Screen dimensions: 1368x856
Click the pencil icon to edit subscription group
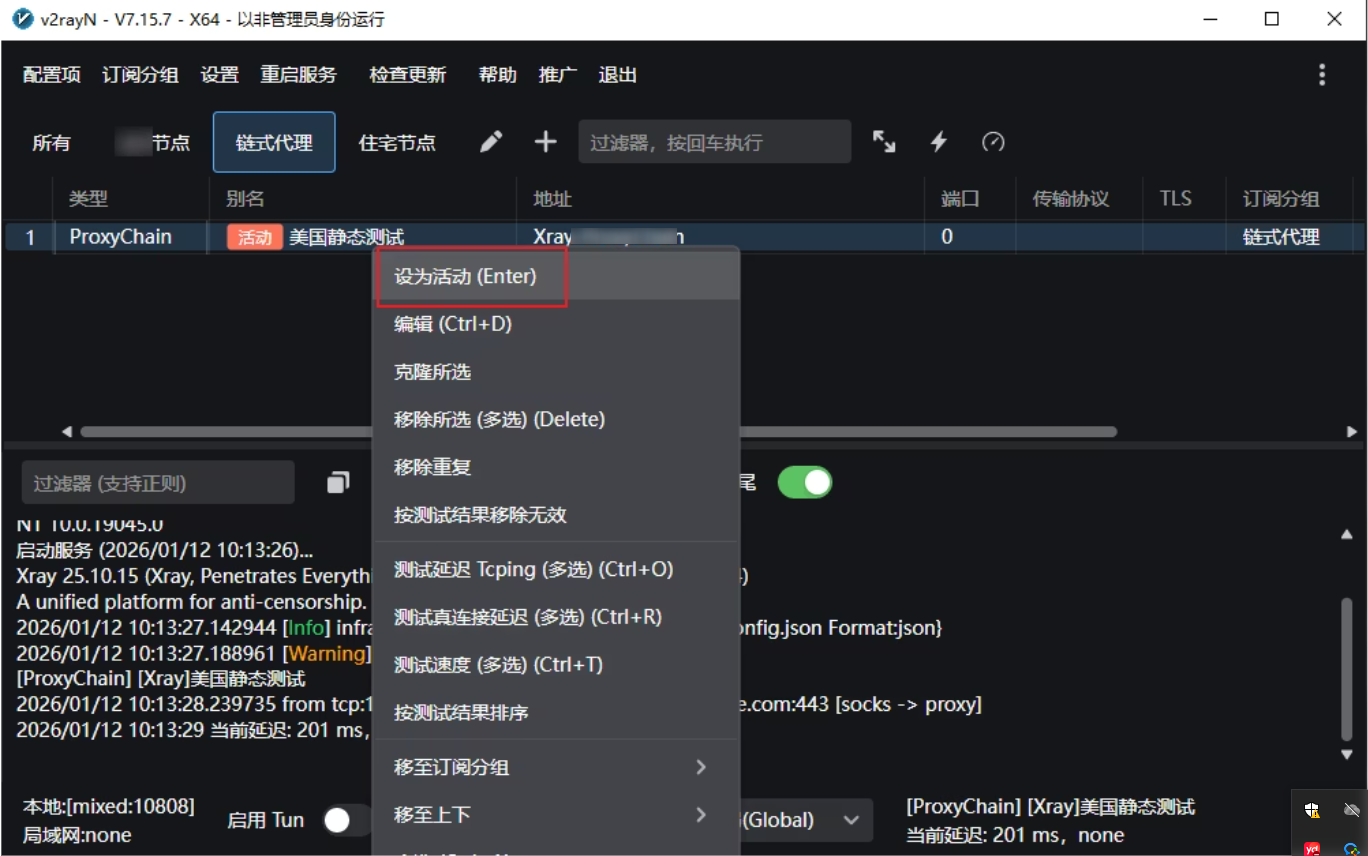click(x=490, y=143)
